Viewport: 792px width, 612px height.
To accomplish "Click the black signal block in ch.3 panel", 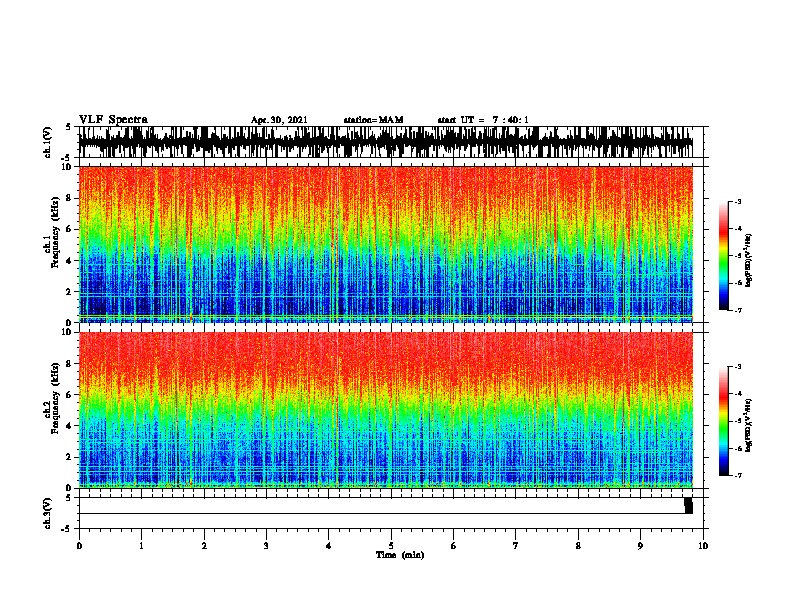I will [x=688, y=505].
